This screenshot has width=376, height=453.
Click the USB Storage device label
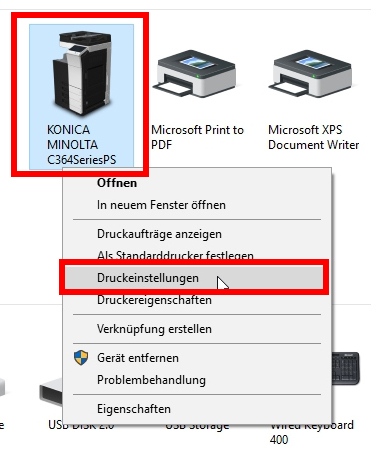click(x=197, y=426)
